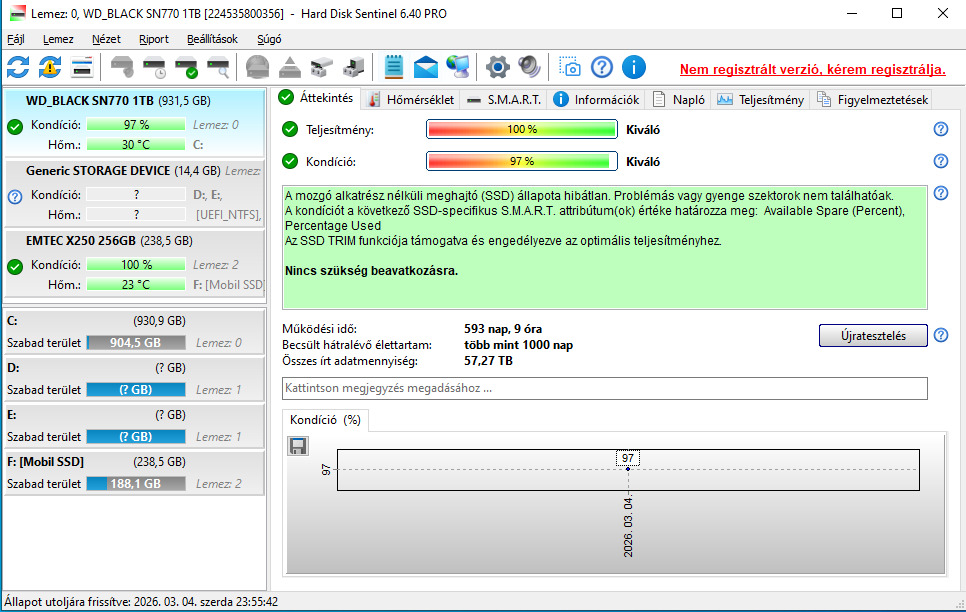Click the disk with magnifying glass icon

coord(218,67)
